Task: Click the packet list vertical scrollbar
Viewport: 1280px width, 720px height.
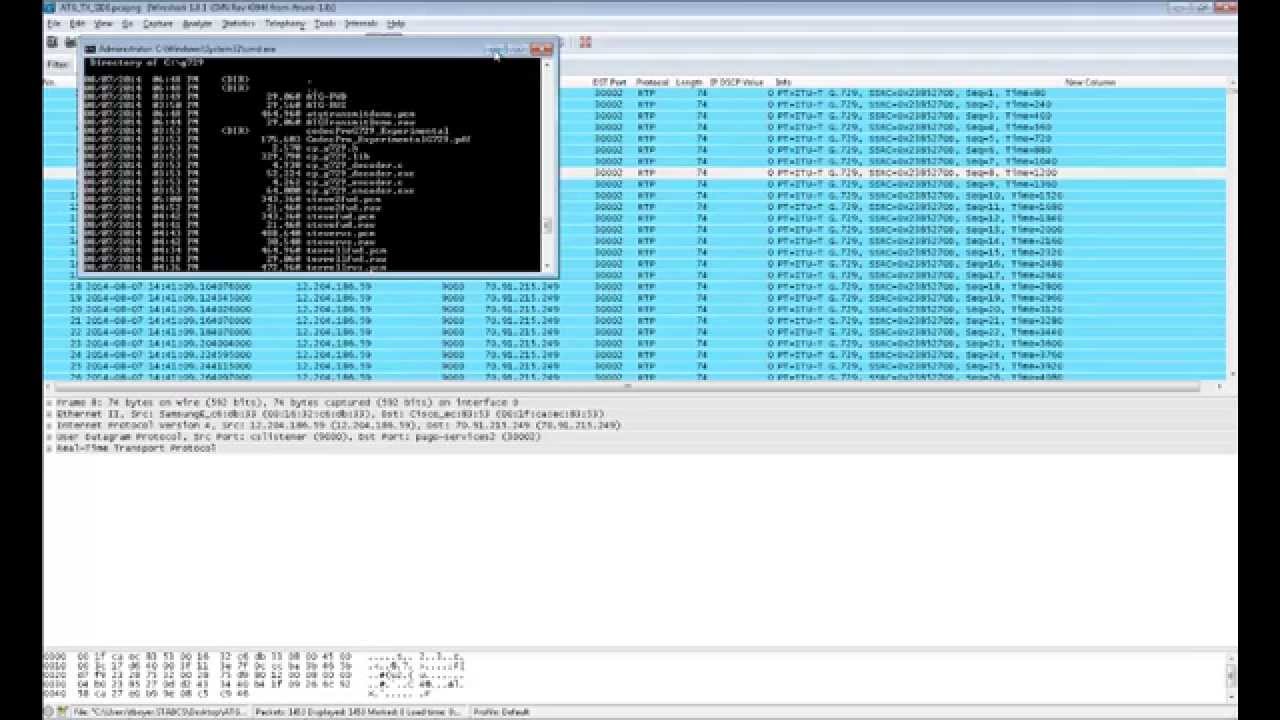Action: 1232,229
